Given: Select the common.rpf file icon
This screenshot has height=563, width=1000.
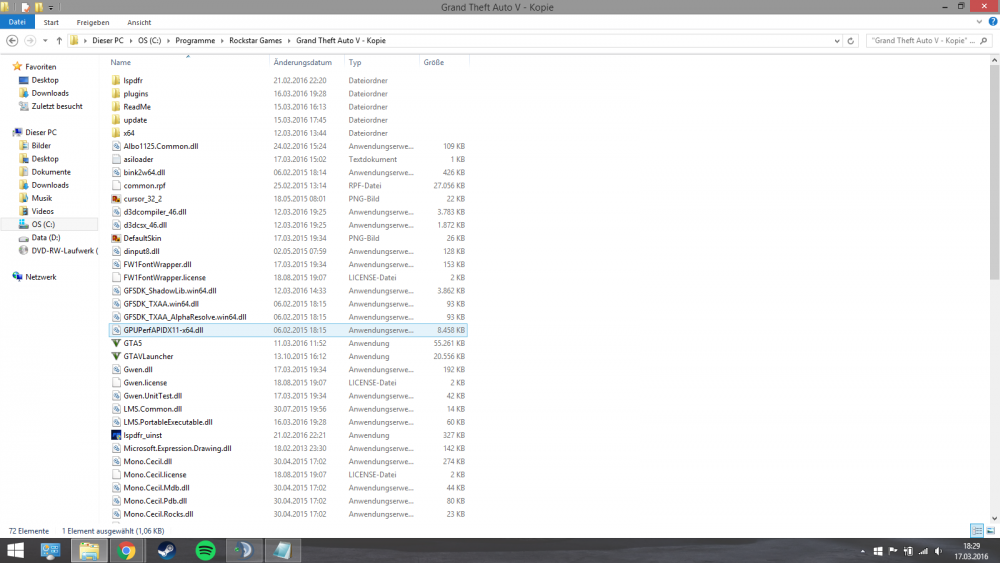Looking at the screenshot, I should point(116,186).
